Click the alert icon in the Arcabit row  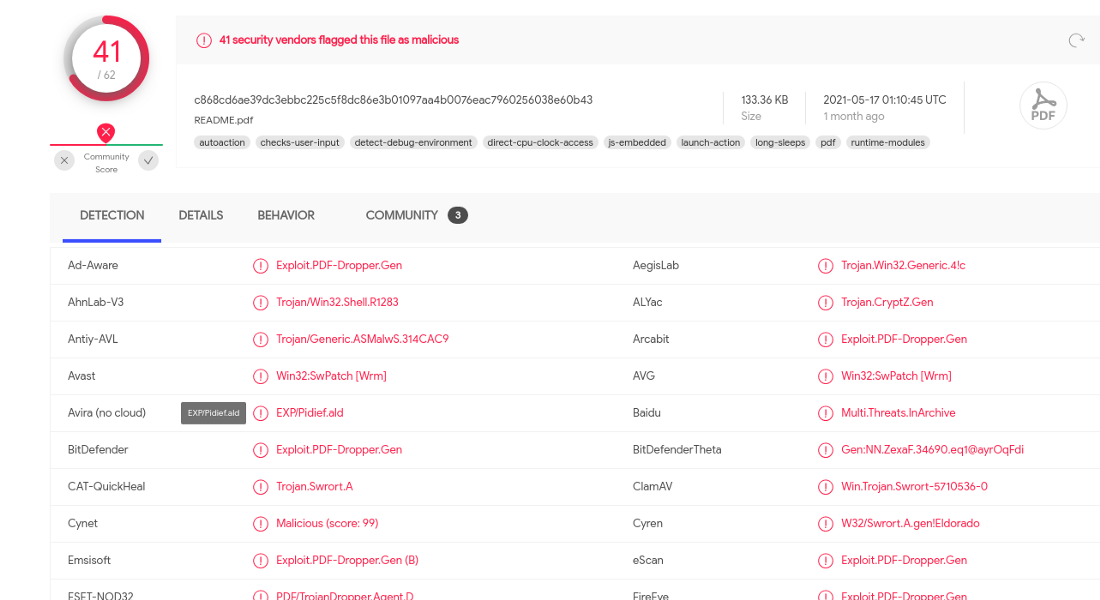click(x=826, y=340)
